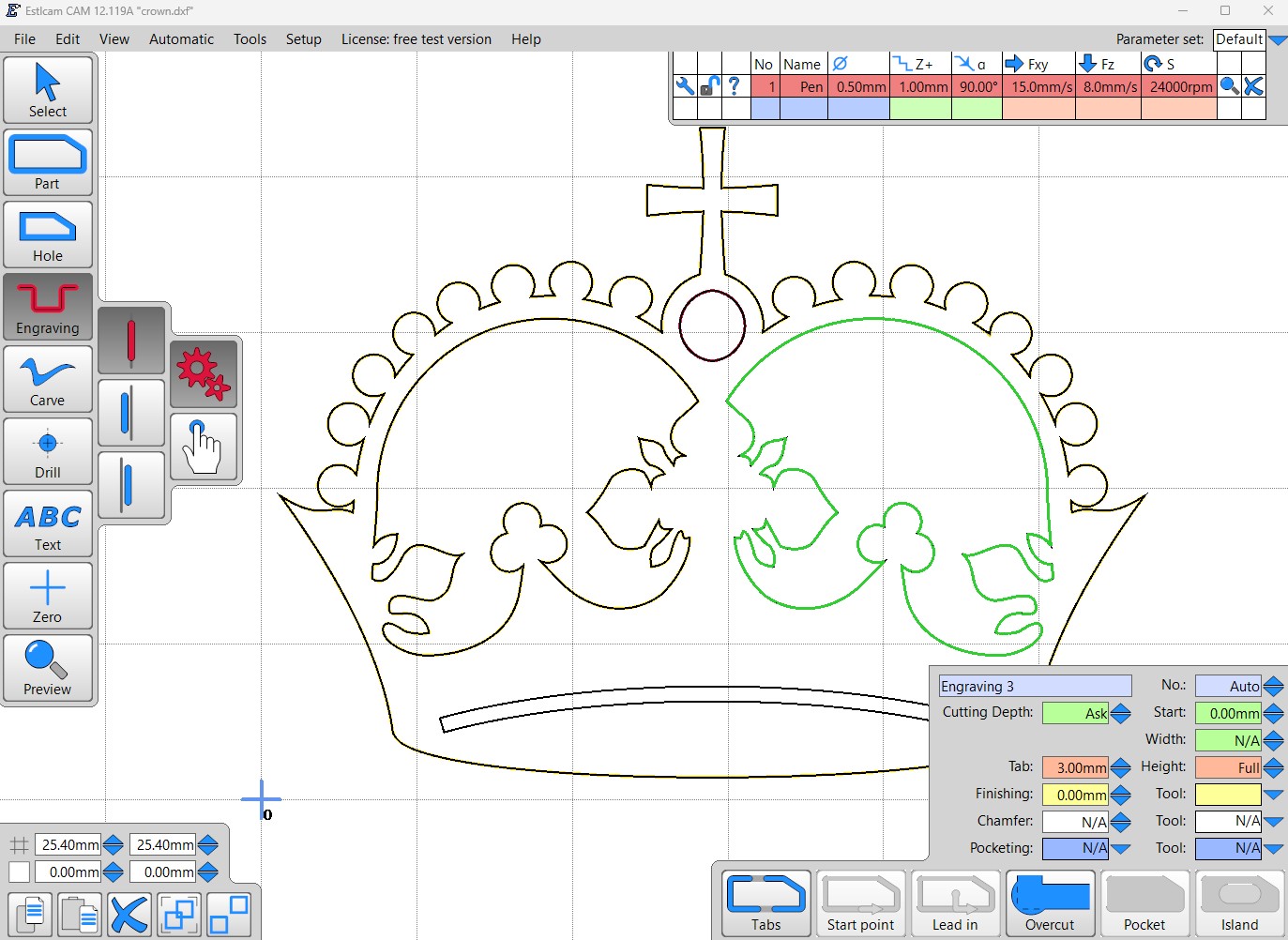Click the Cutting Depth Ask field
The height and width of the screenshot is (940, 1288).
[1075, 714]
